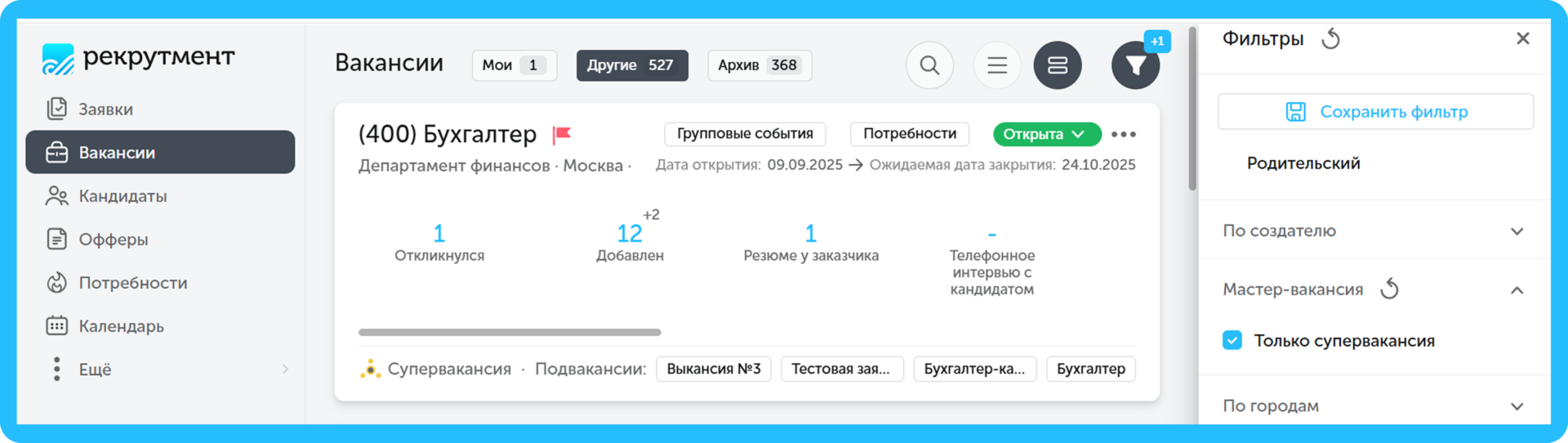Close the Фильтры panel
This screenshot has width=1568, height=443.
click(1522, 38)
